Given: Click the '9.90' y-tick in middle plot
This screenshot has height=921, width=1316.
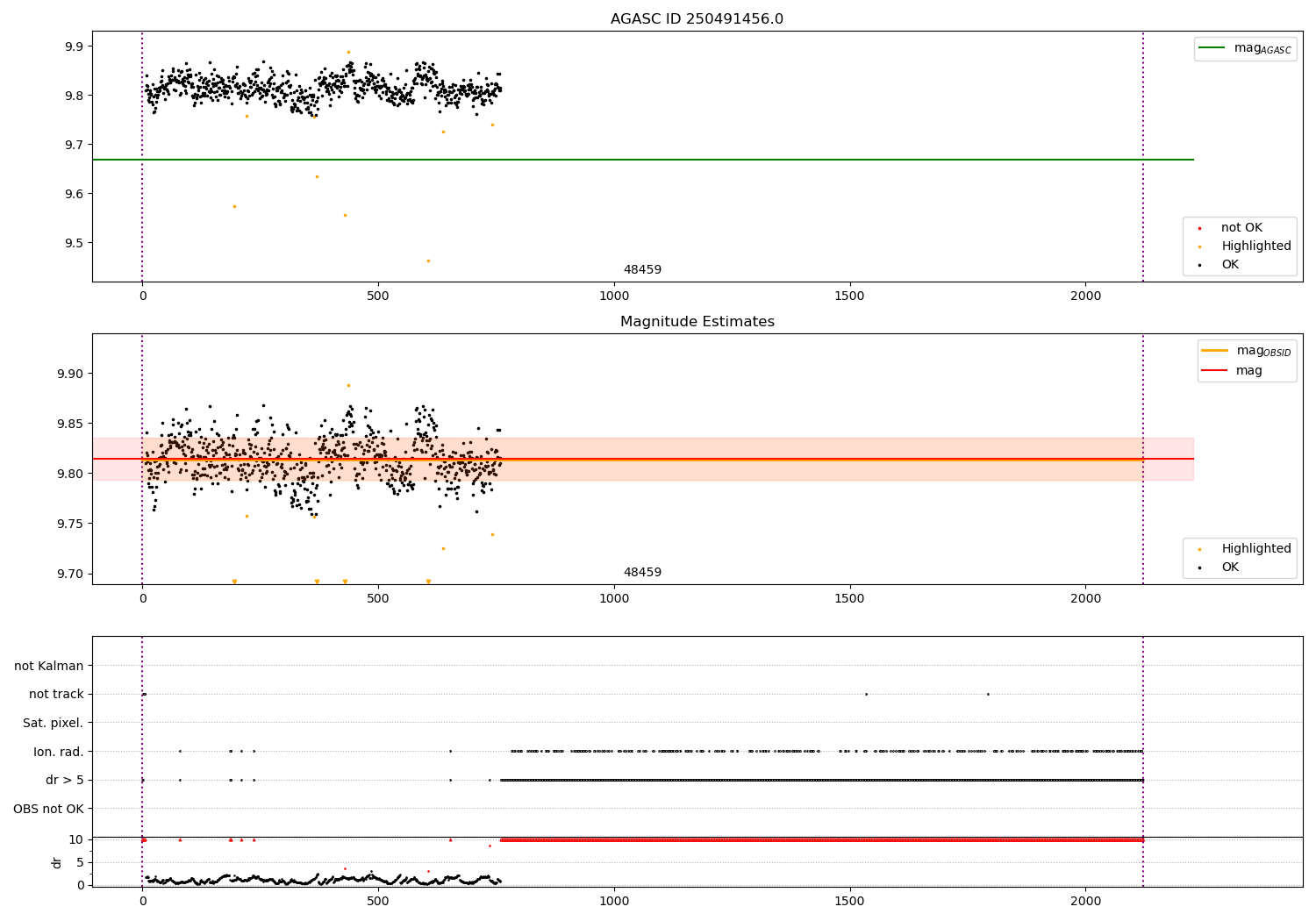Looking at the screenshot, I should click(x=71, y=374).
